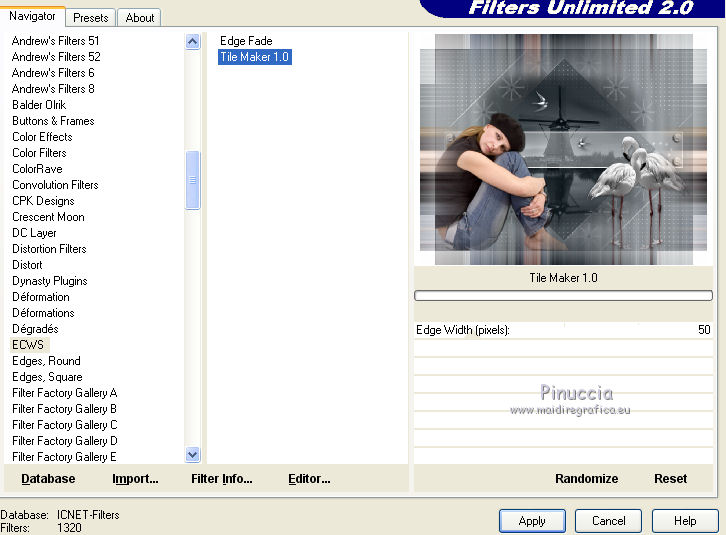Choose the Tile Maker 1.0 filter
726x535 pixels.
[255, 57]
